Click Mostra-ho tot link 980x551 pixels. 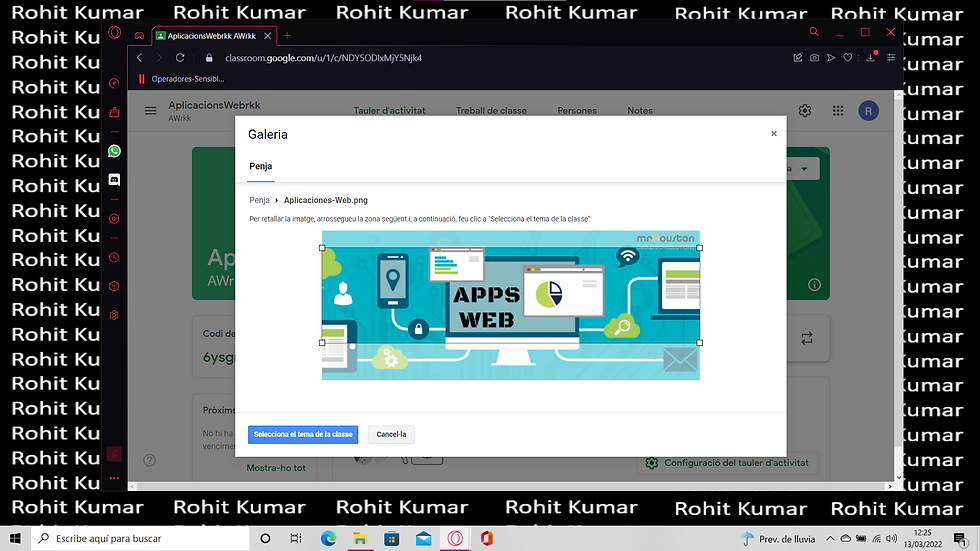tap(276, 468)
